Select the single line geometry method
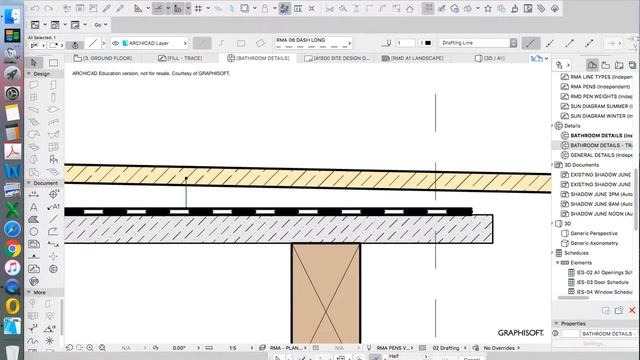 pyautogui.click(x=202, y=43)
